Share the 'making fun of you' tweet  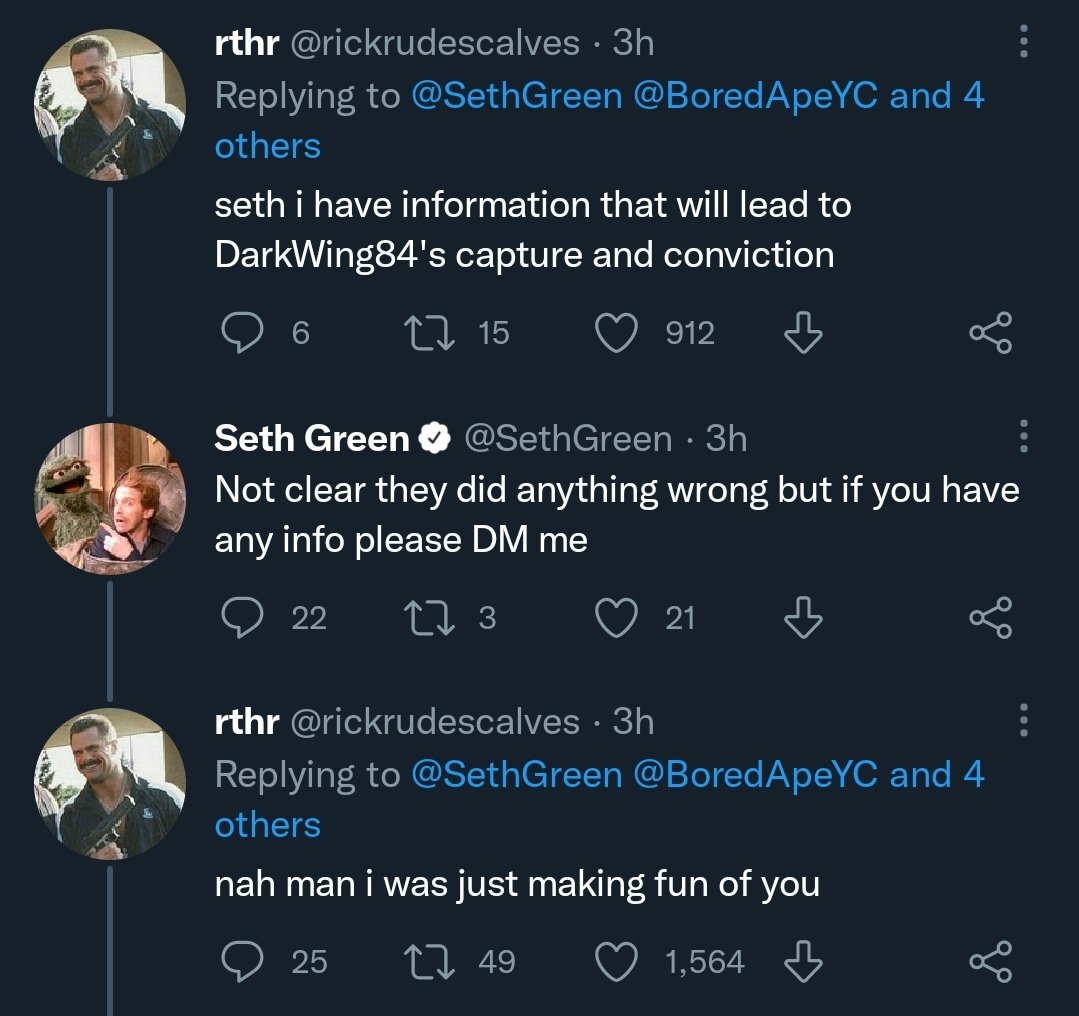(991, 961)
